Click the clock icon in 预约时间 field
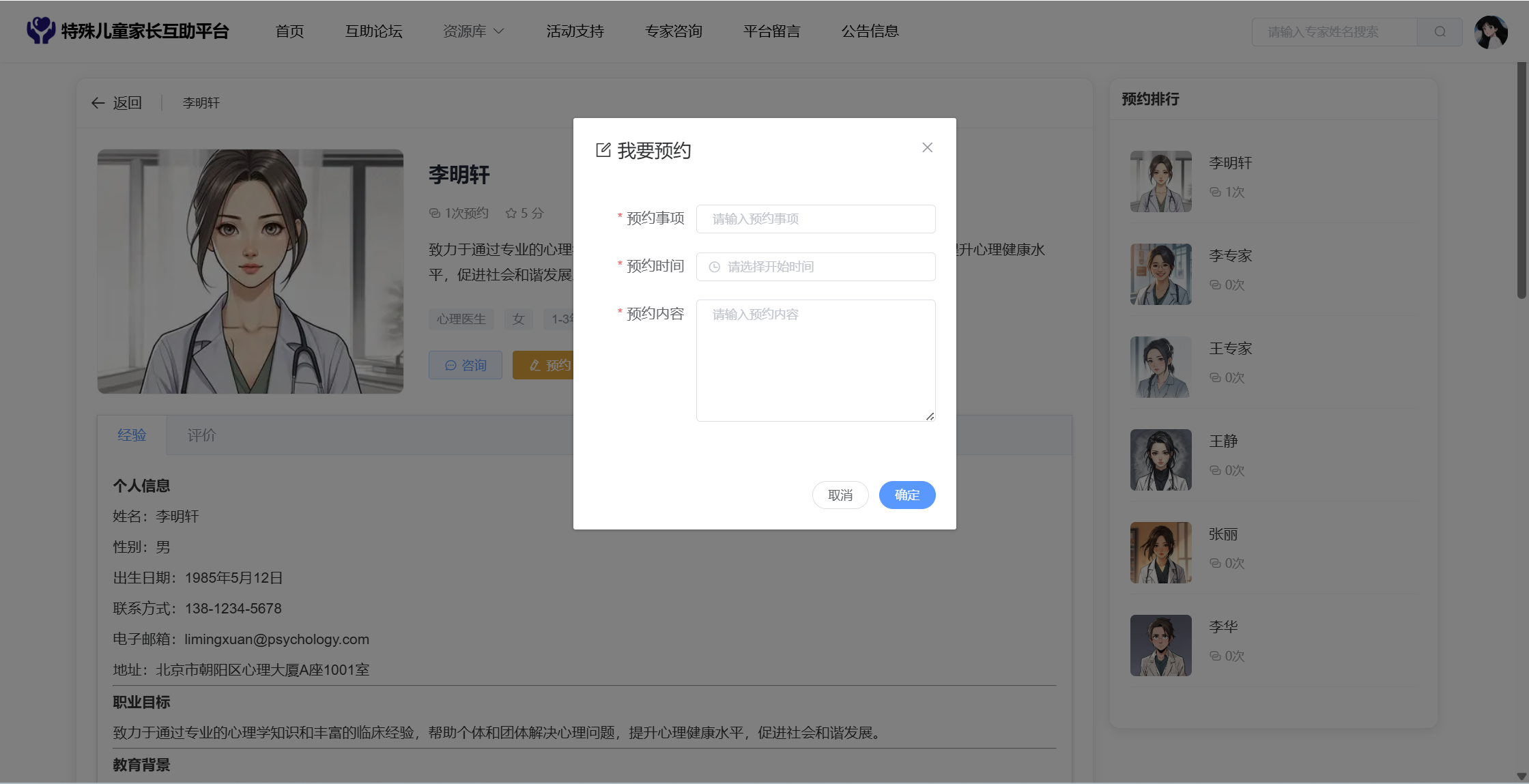 tap(714, 267)
